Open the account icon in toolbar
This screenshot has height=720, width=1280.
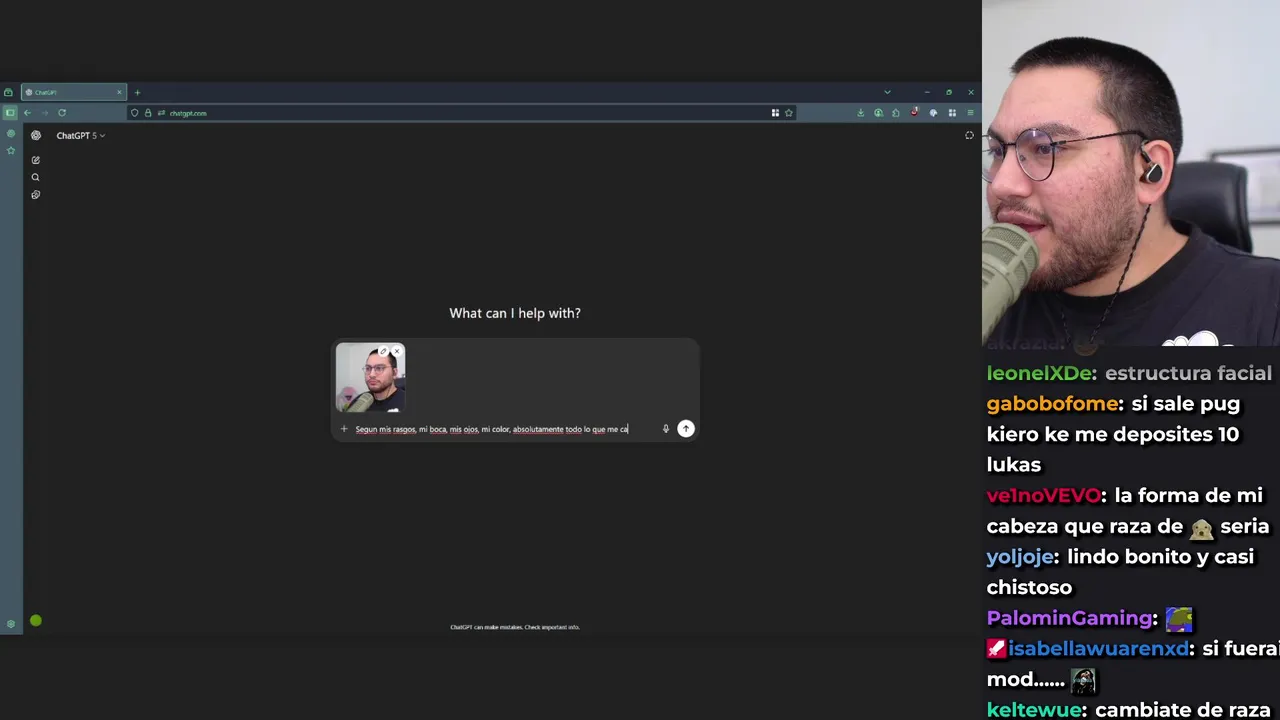878,113
